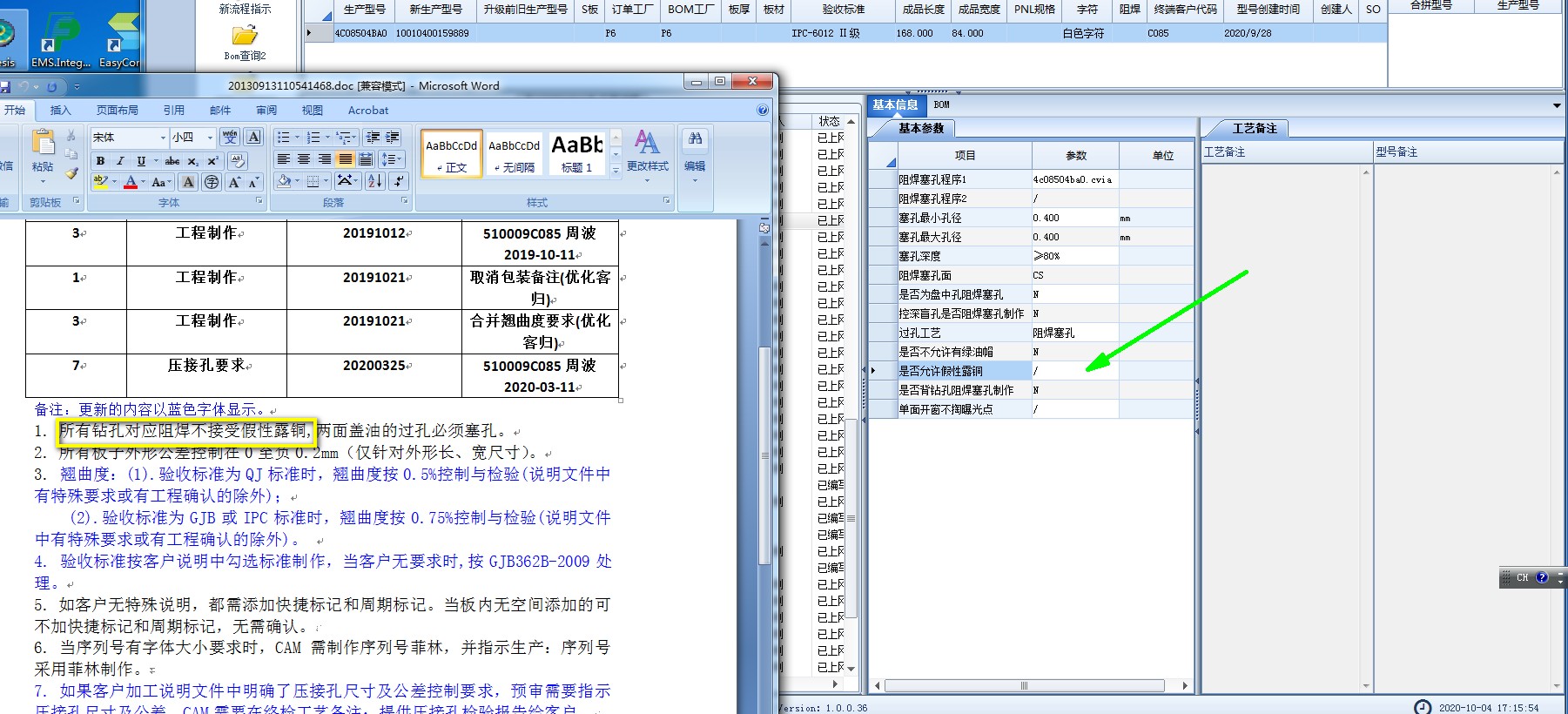The image size is (1568, 714).
Task: Toggle Character Shading icon
Action: [x=188, y=182]
